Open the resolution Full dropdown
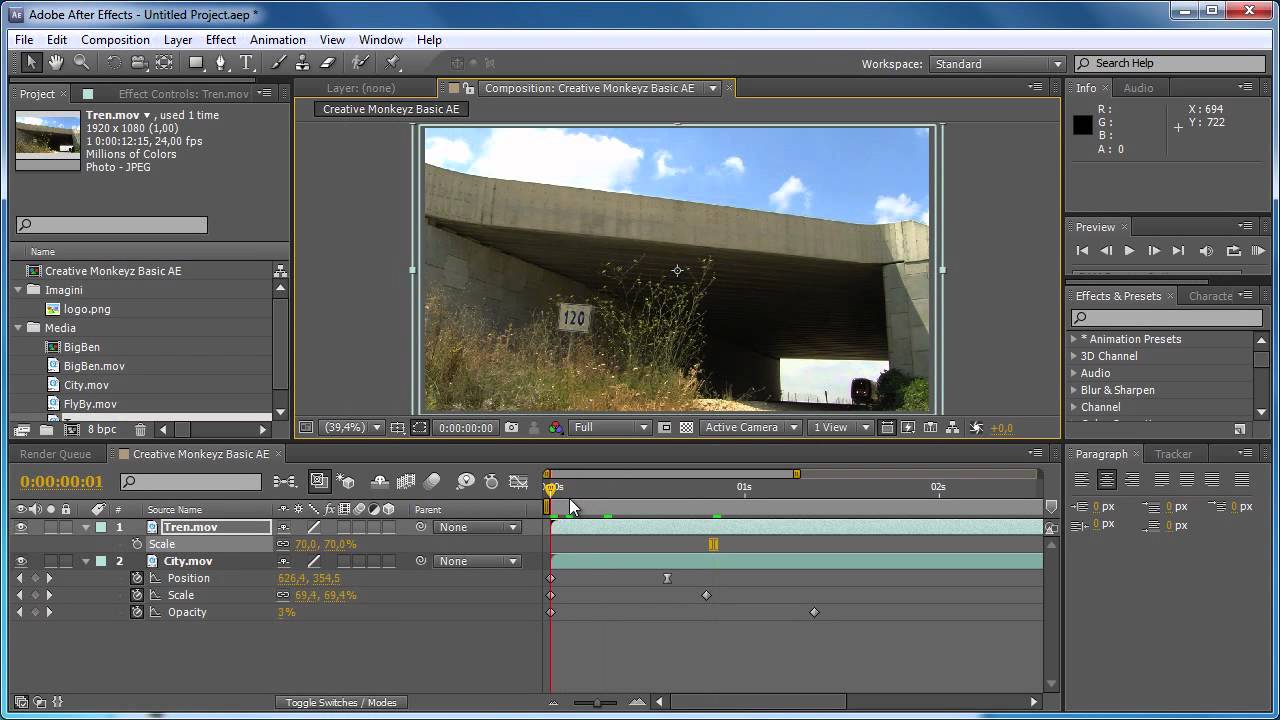Screen dimensions: 1280x720 (611, 427)
